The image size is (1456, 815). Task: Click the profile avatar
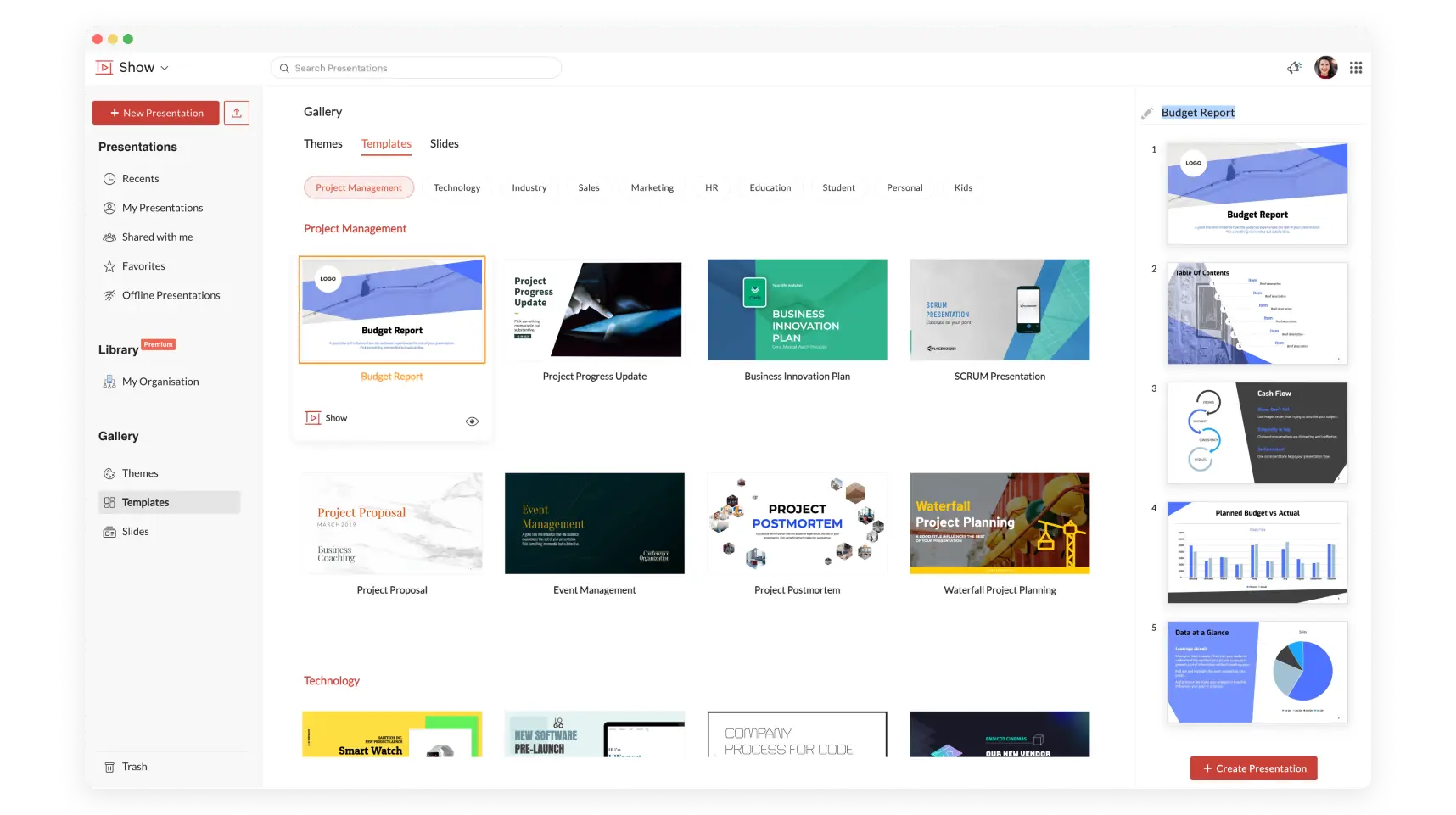(1324, 67)
